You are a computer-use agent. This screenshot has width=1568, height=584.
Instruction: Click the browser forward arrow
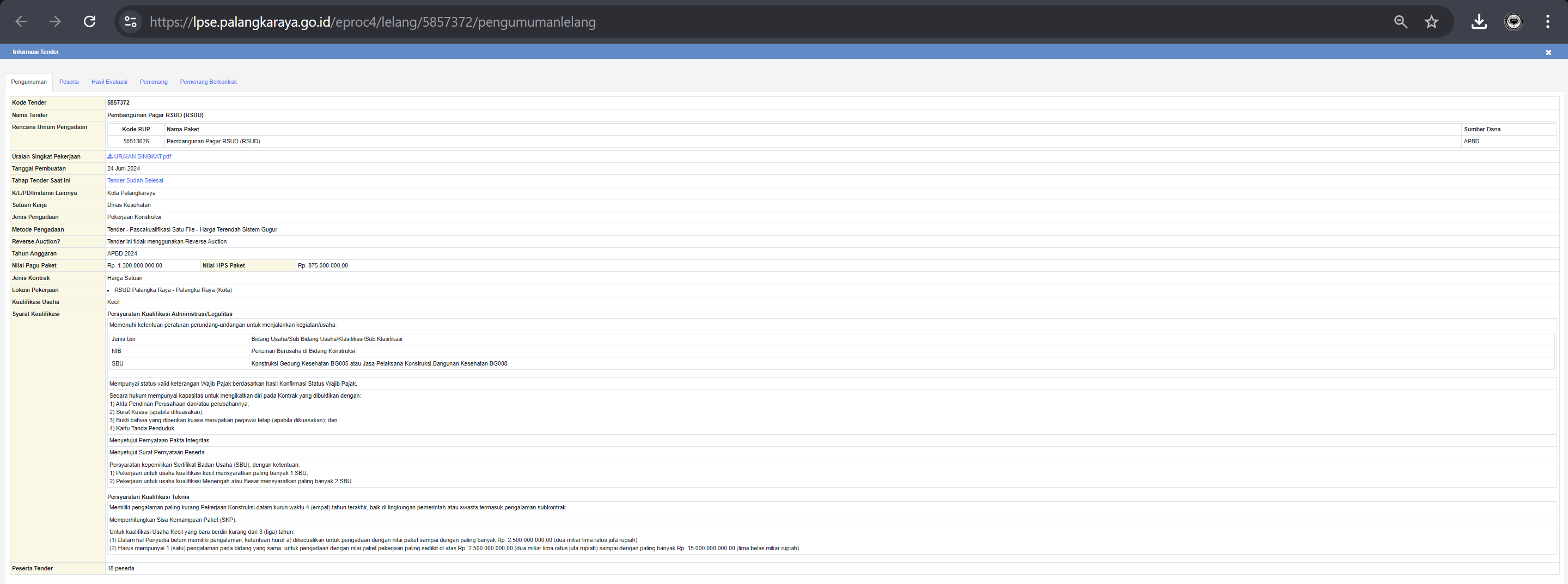click(56, 22)
